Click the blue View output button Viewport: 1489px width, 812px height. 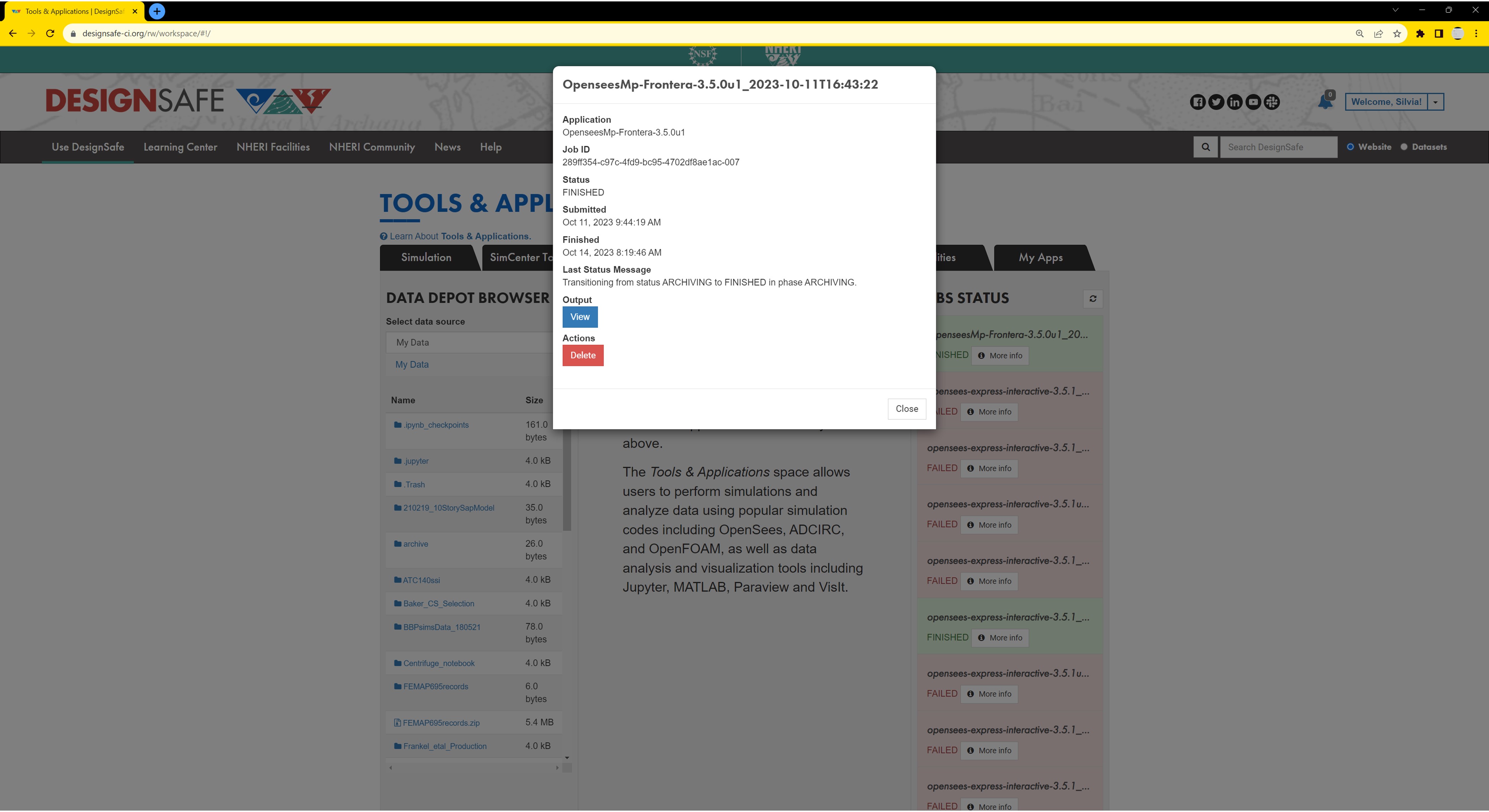coord(580,317)
